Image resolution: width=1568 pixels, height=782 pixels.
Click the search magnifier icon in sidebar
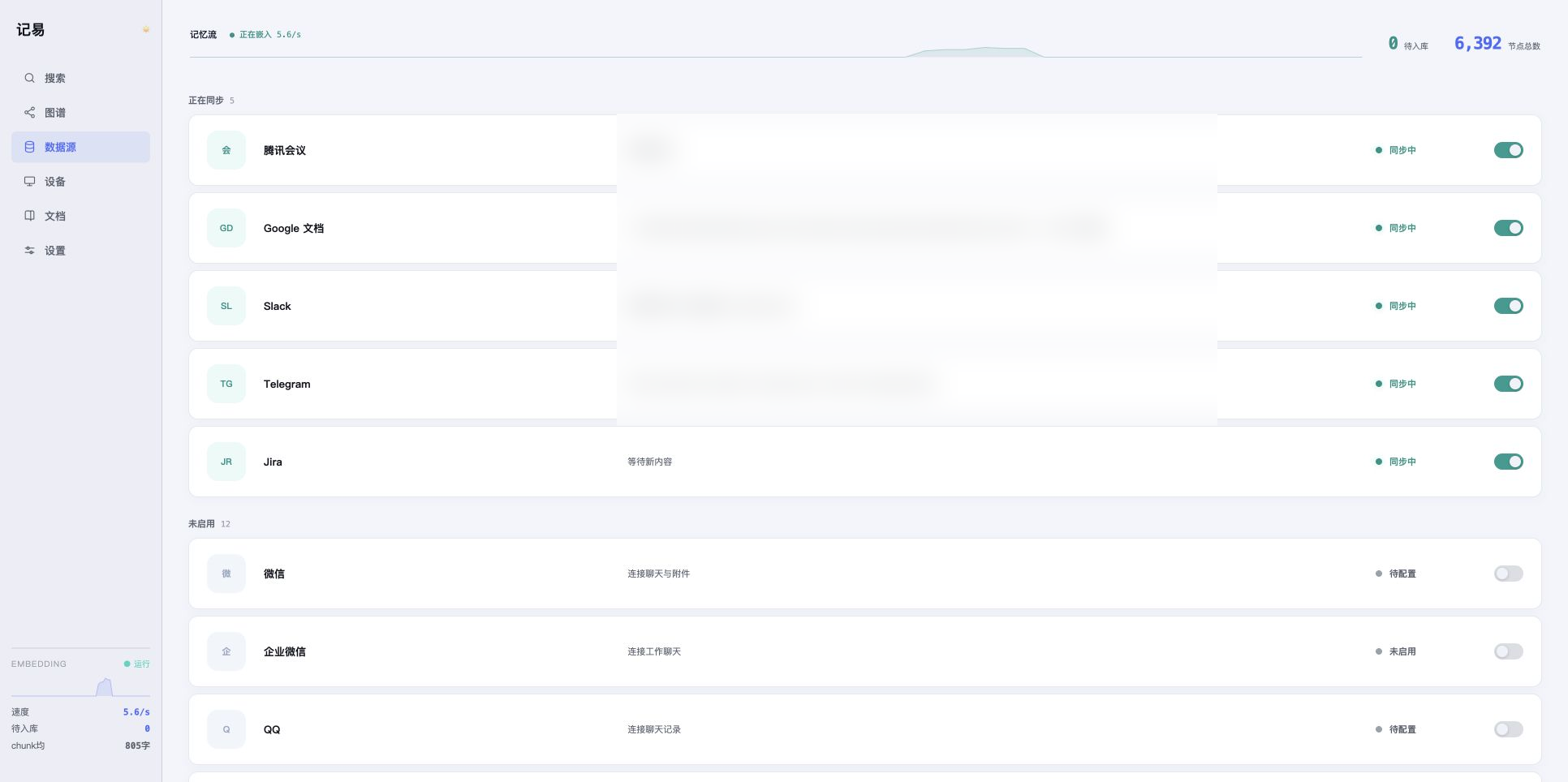click(29, 78)
